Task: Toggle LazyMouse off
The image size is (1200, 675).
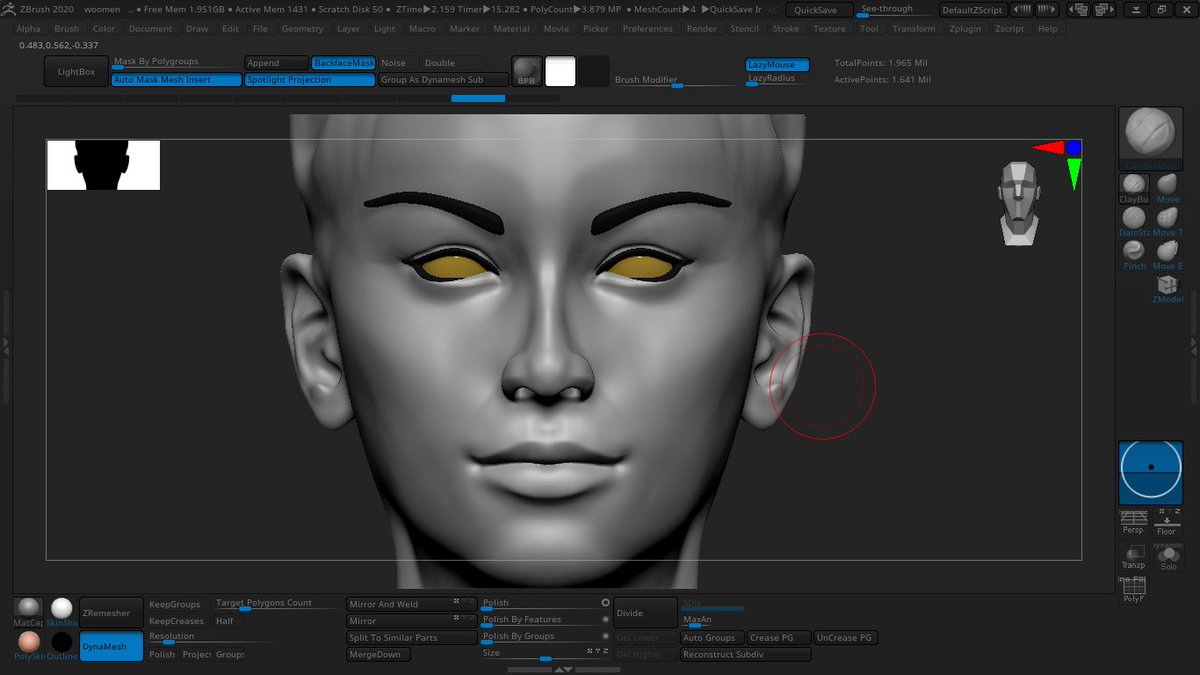Action: [777, 64]
